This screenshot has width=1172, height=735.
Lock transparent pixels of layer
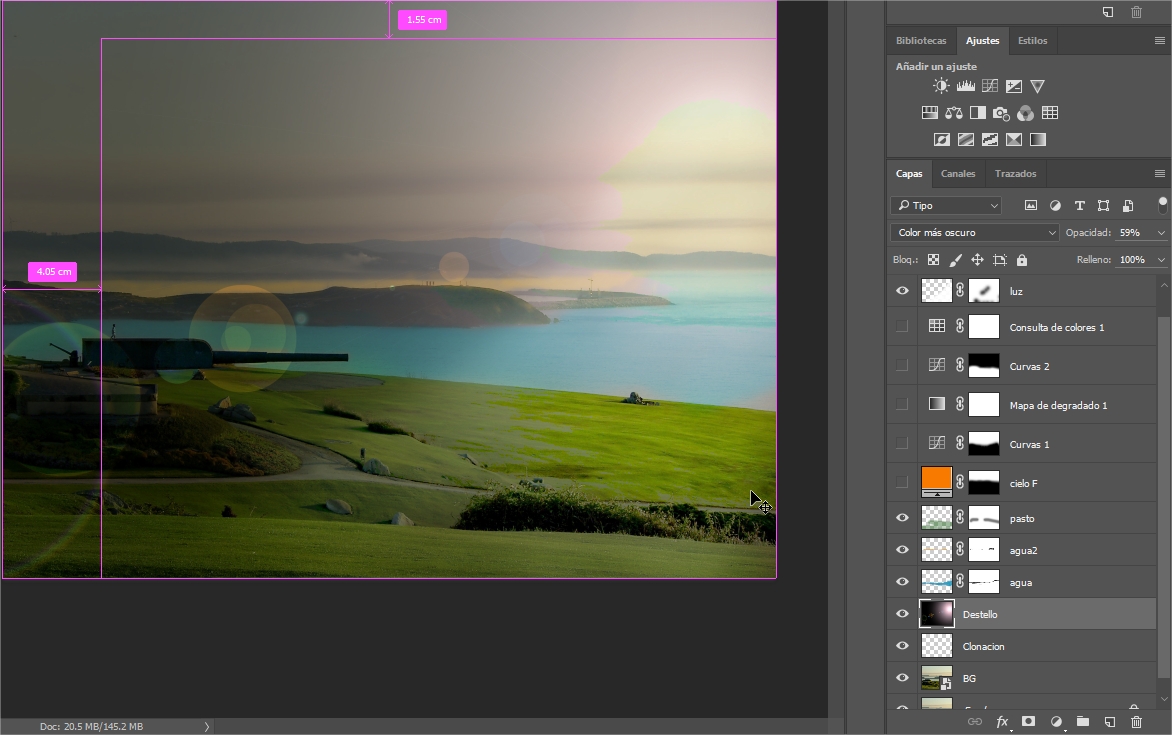pyautogui.click(x=934, y=260)
